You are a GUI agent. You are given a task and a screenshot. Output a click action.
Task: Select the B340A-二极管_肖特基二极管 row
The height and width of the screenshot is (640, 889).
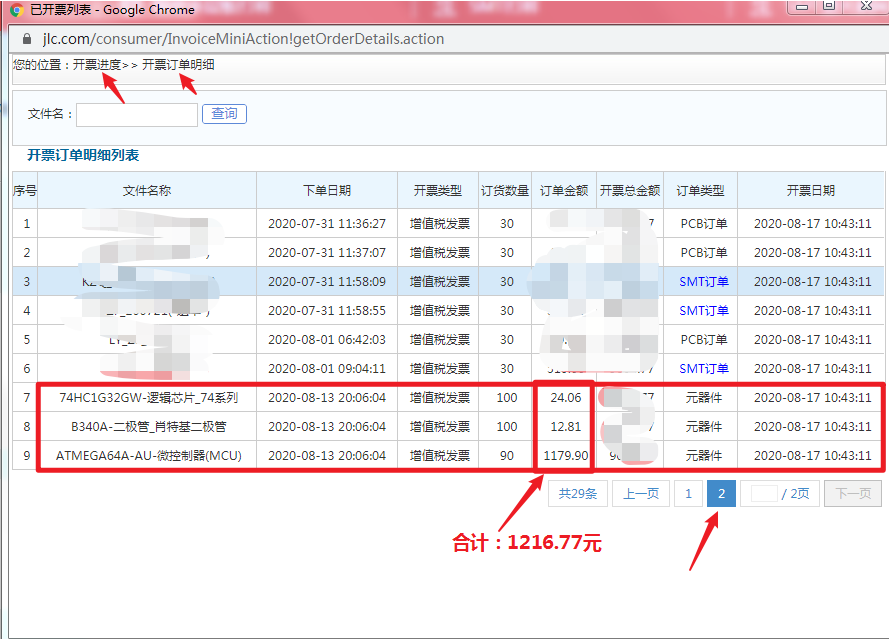(x=148, y=427)
